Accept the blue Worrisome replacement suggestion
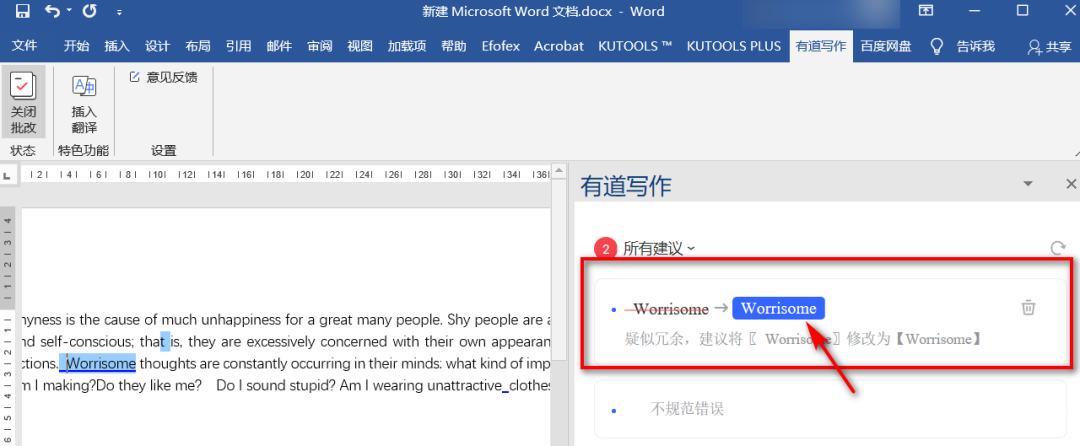 (x=778, y=308)
